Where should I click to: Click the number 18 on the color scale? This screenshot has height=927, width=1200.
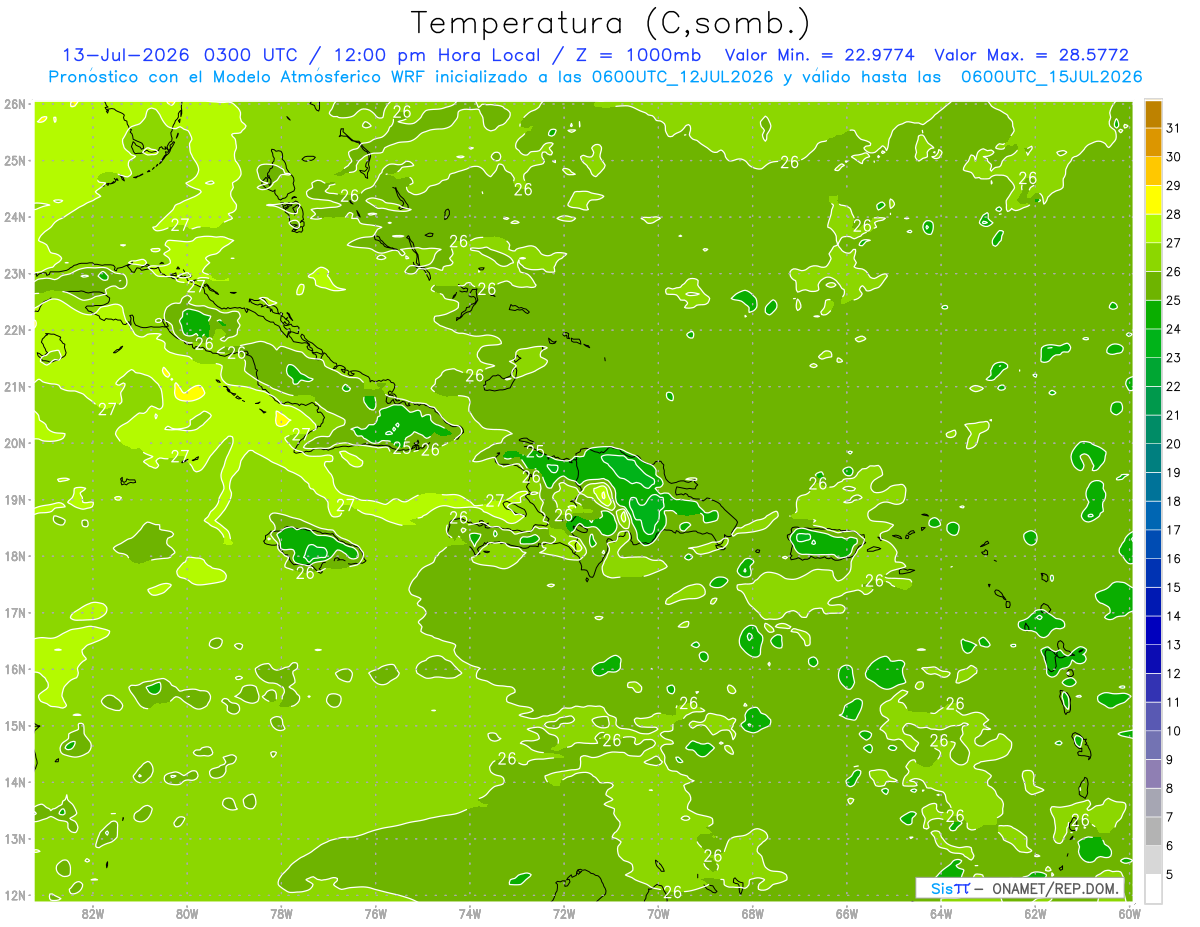coord(1173,501)
